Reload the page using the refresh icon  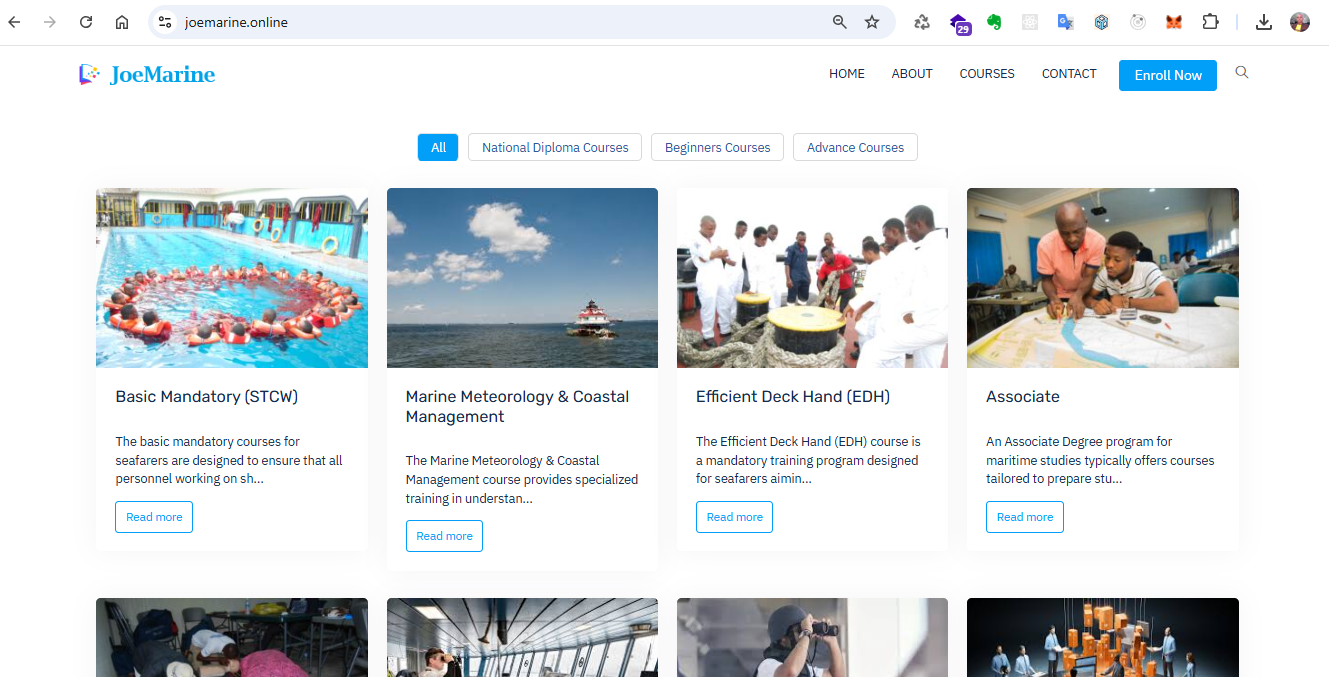pos(86,22)
